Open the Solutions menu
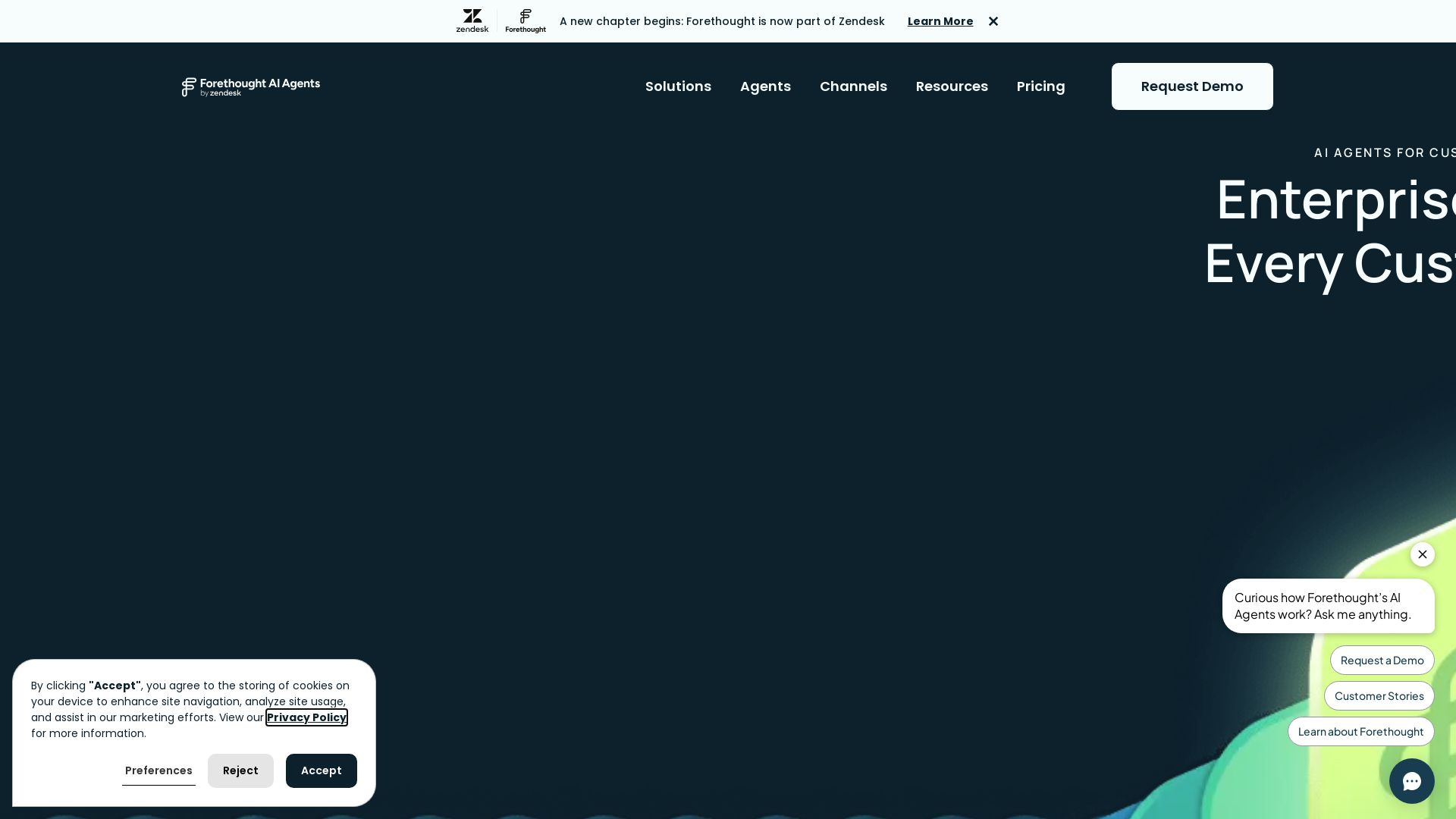The width and height of the screenshot is (1456, 819). (x=678, y=86)
